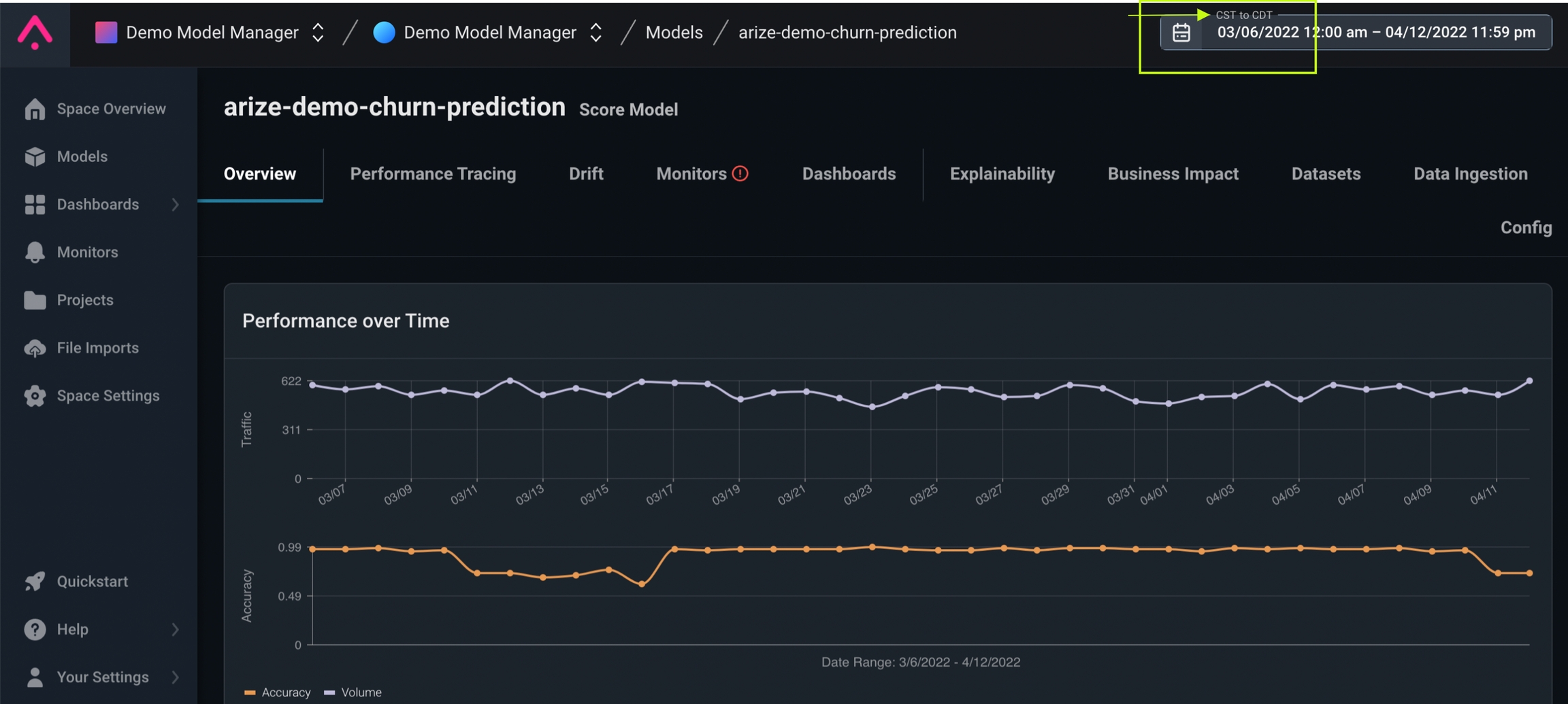Switch to the Overview tab

point(260,173)
